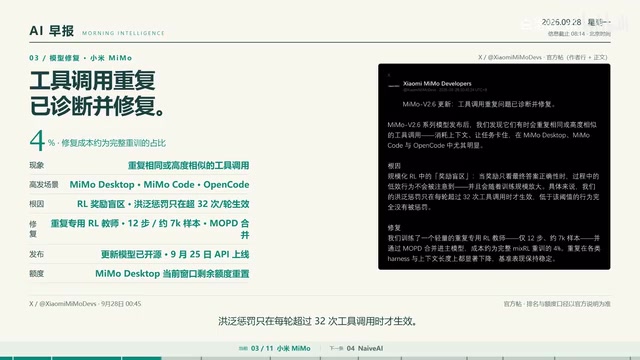This screenshot has width=640, height=360.
Task: Click the section label '03 / 模型修复 · 小米 MiMo'
Action: [80, 58]
